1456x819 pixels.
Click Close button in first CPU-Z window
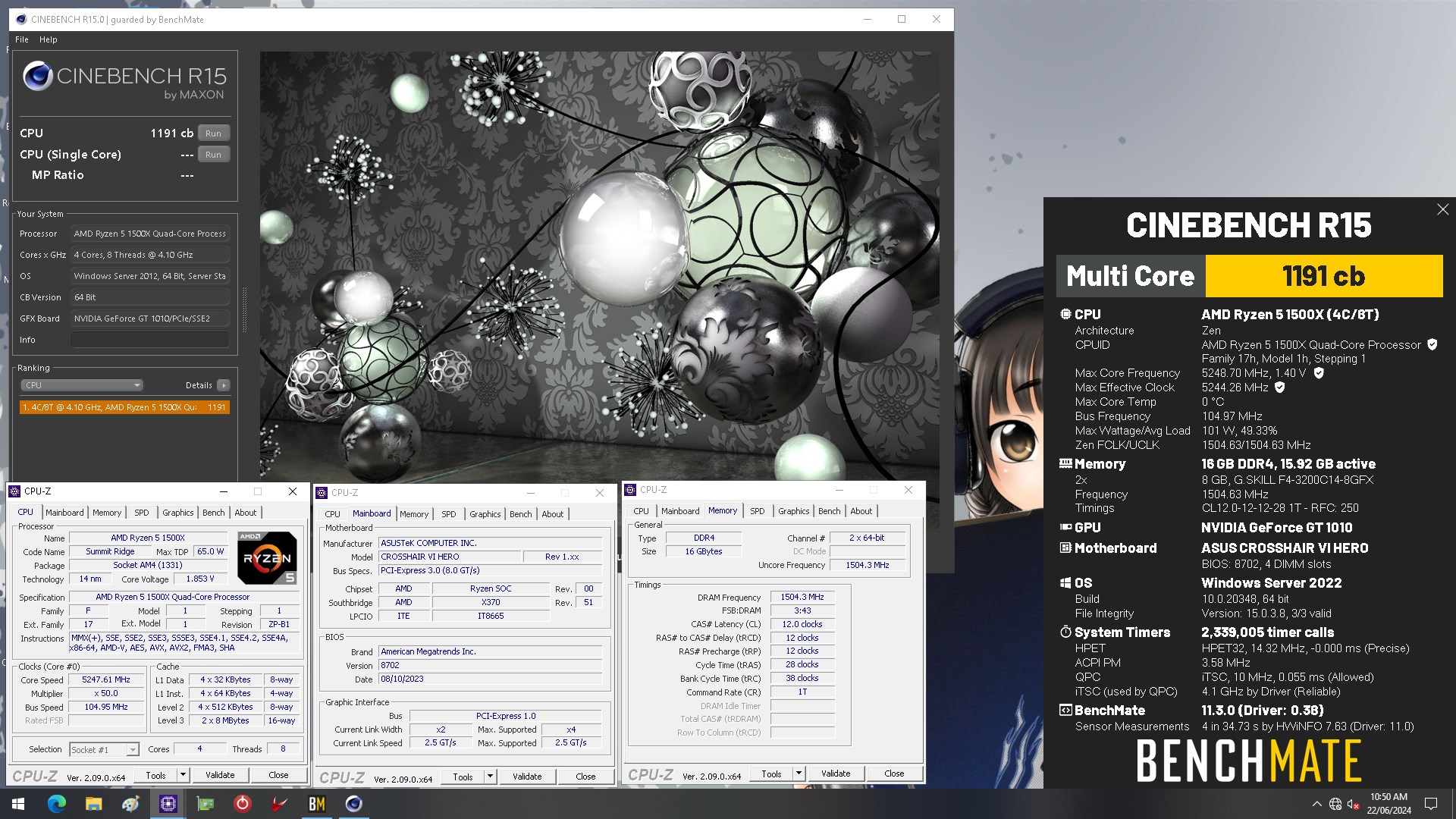pyautogui.click(x=278, y=775)
